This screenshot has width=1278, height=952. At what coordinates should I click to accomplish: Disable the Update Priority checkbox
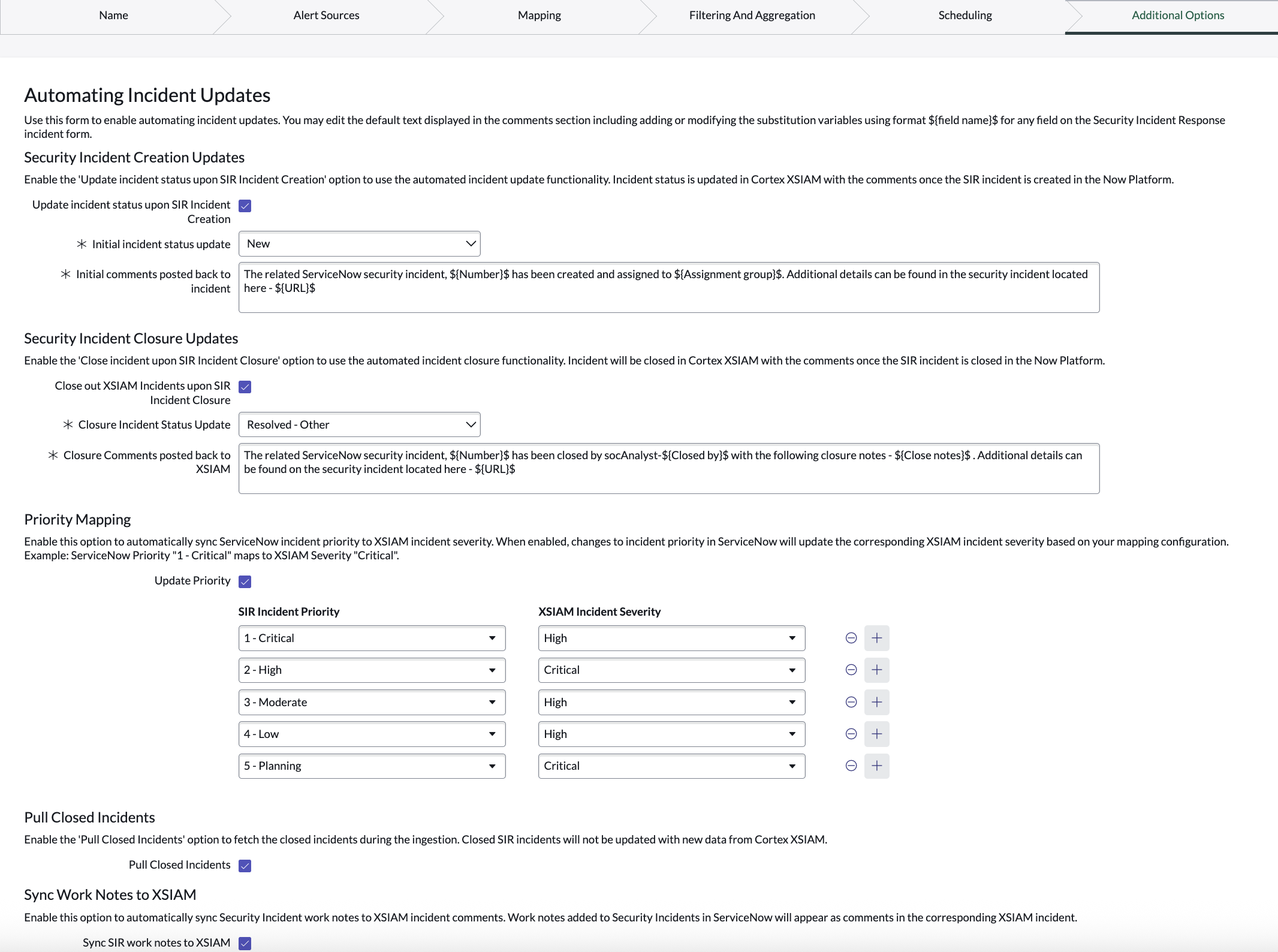(245, 582)
